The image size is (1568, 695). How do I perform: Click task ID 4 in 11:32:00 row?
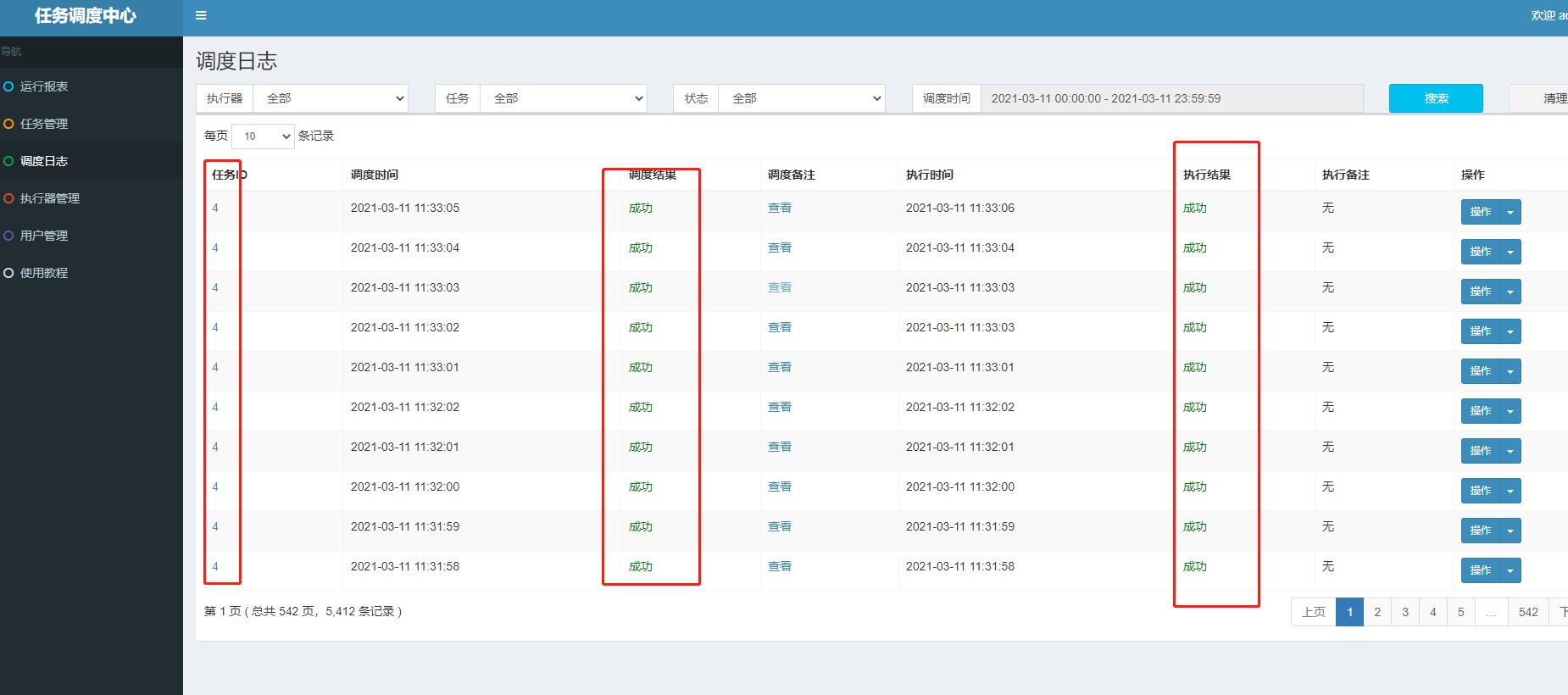(x=215, y=486)
